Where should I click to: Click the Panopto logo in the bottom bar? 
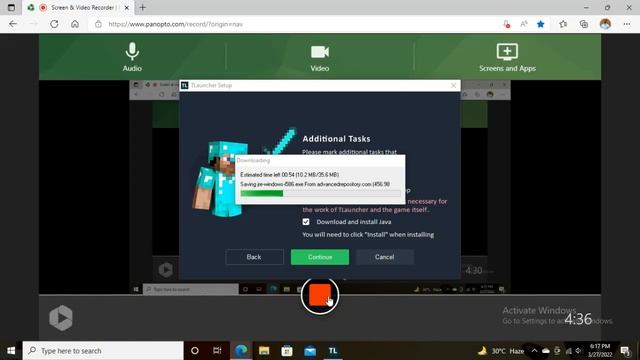61,318
